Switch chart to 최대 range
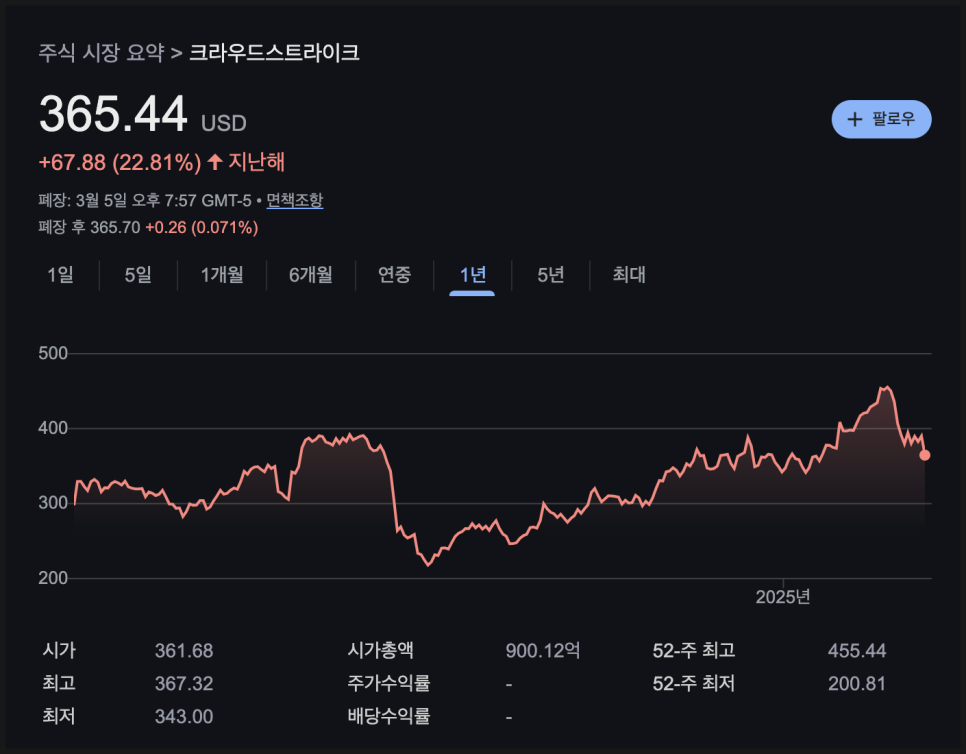 pos(629,275)
